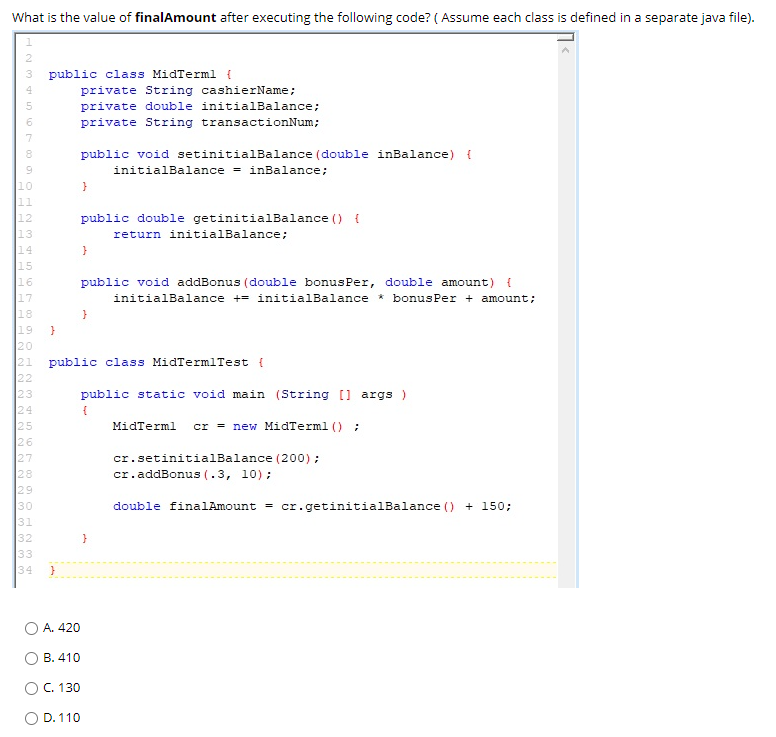Click line number 21 in the gutter
This screenshot has height=737, width=776.
coord(25,362)
